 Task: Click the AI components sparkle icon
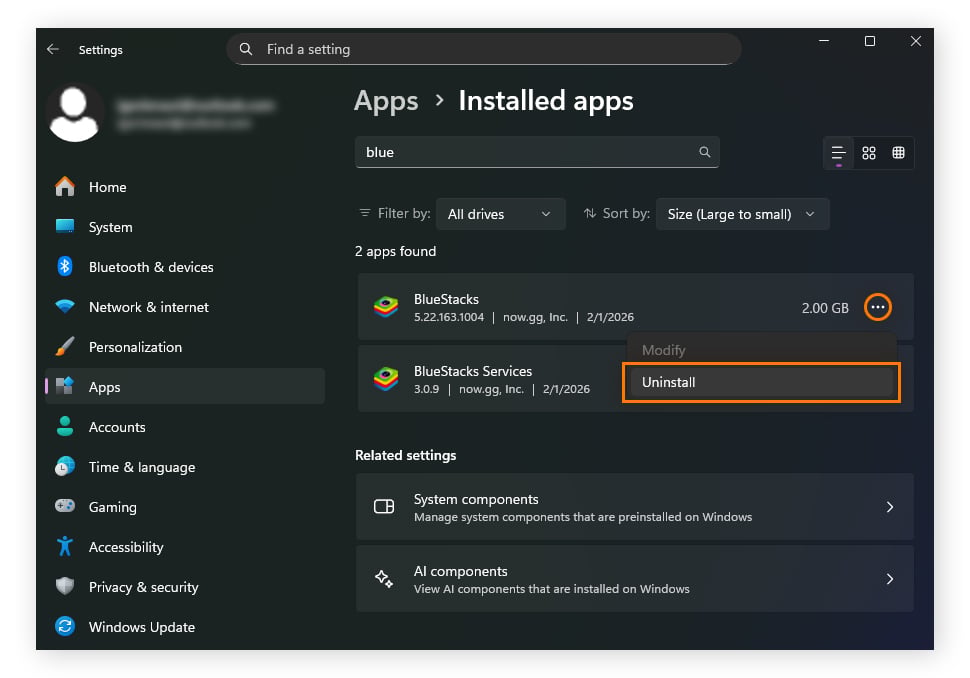(384, 579)
